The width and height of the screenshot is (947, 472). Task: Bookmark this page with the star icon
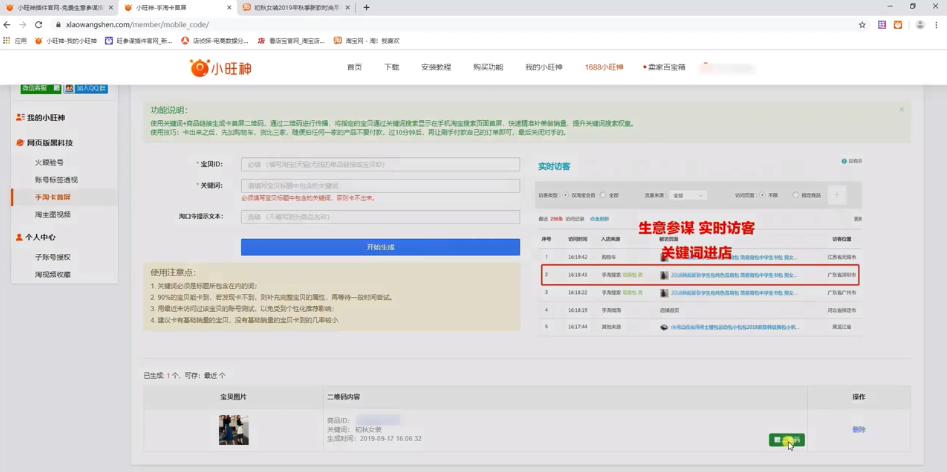(862, 25)
